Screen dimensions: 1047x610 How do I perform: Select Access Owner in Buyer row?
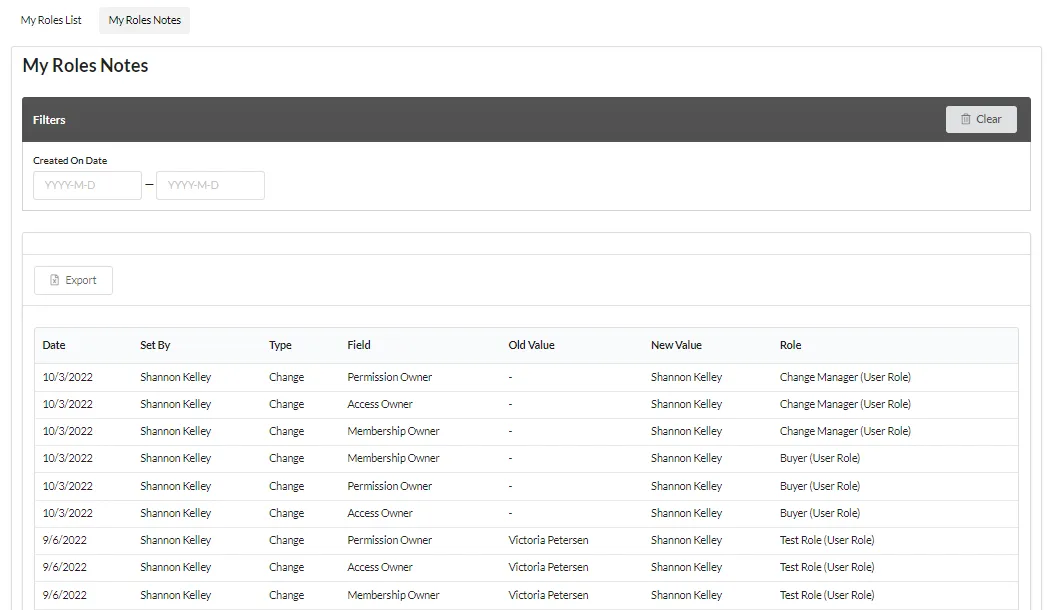pos(380,513)
